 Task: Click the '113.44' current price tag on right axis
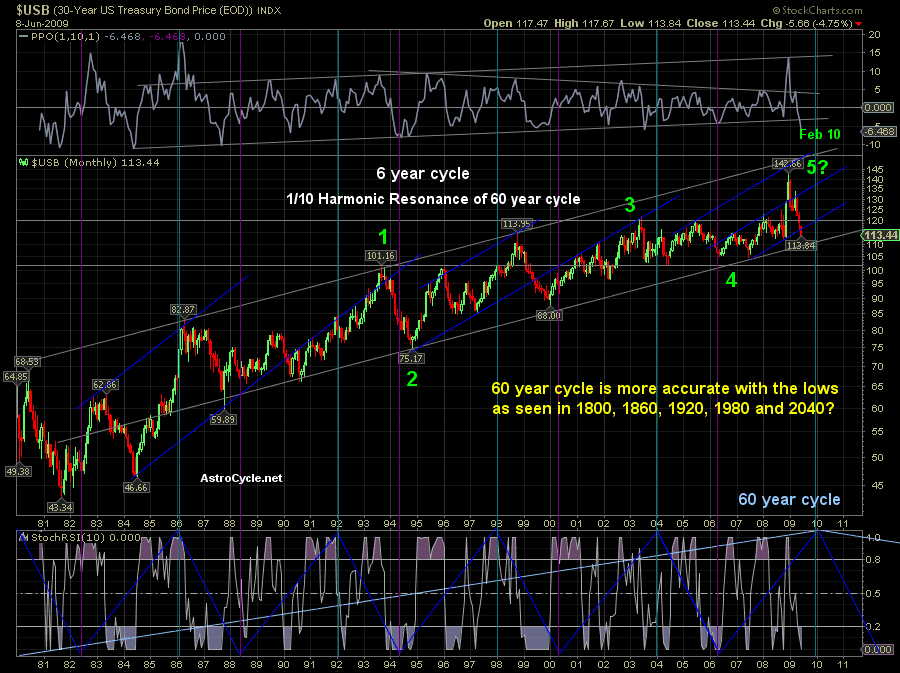[x=880, y=235]
